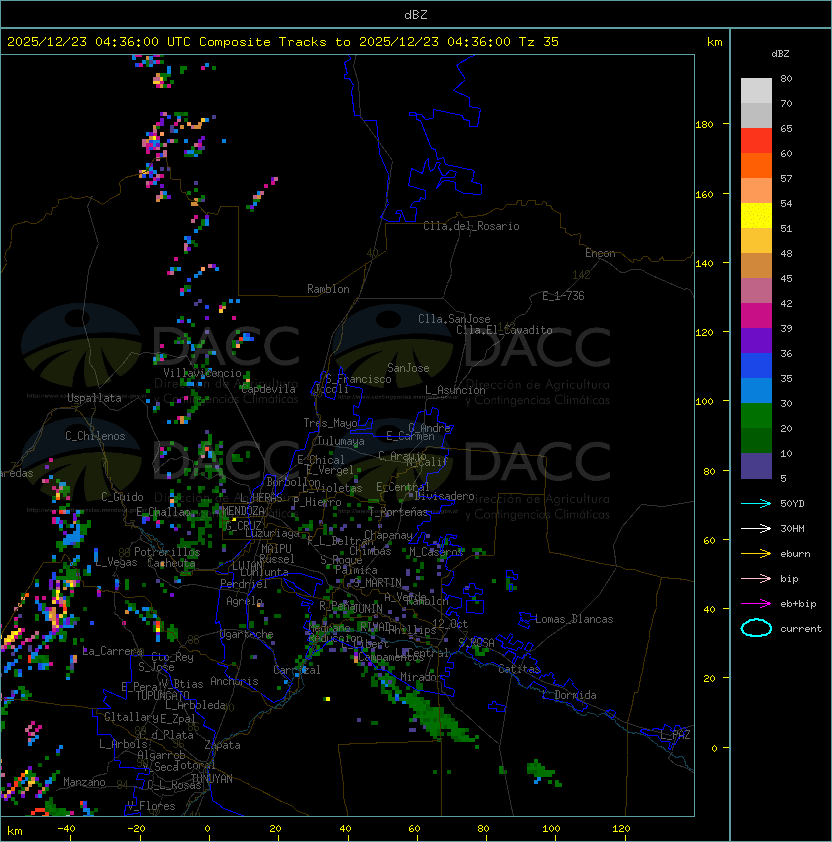This screenshot has height=842, width=832.
Task: Click the 'E_1-736' map label
Action: tap(563, 296)
